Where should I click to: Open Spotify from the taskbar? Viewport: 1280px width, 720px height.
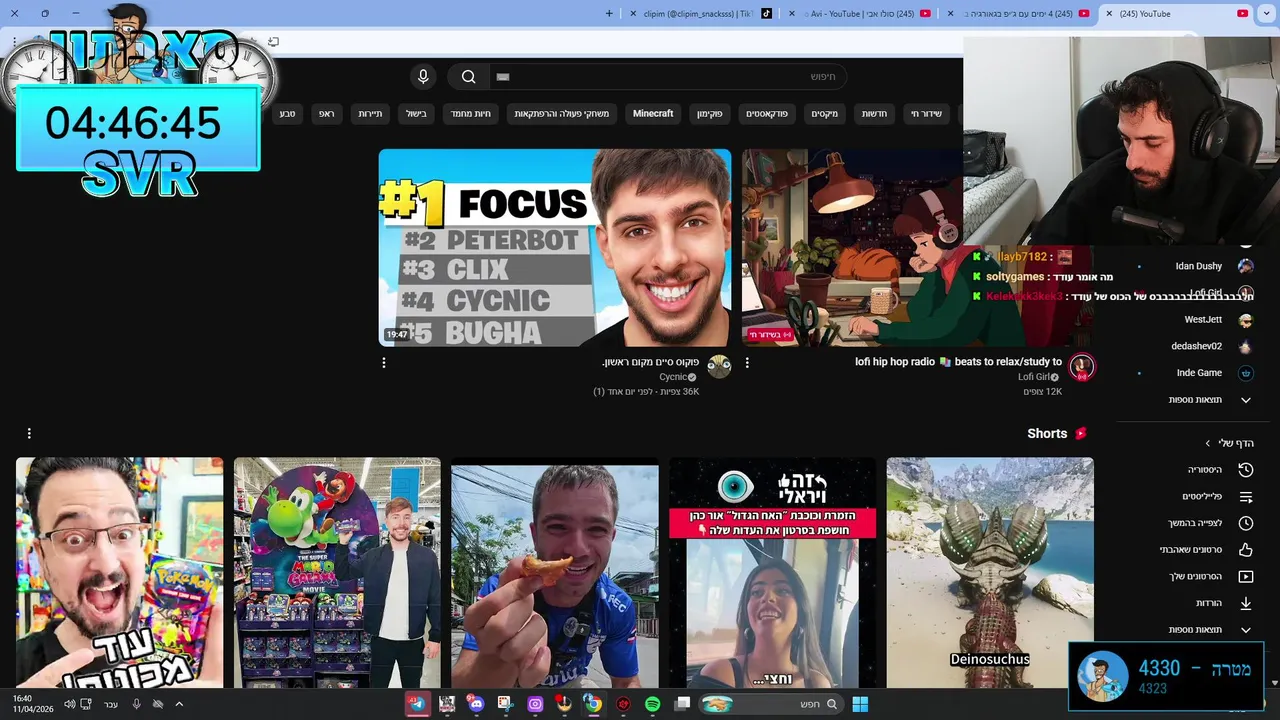pyautogui.click(x=652, y=704)
